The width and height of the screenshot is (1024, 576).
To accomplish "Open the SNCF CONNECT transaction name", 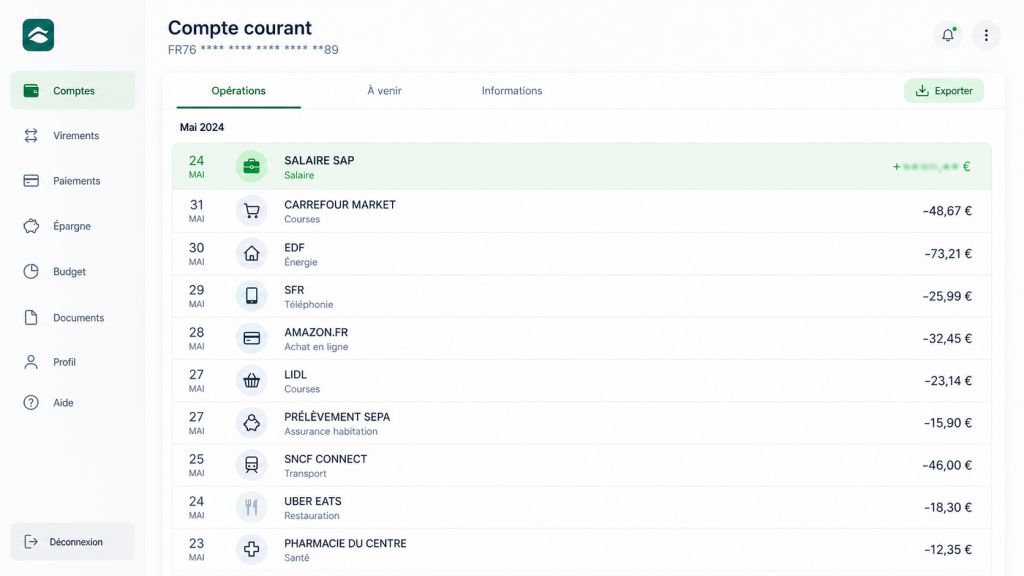I will [x=325, y=459].
